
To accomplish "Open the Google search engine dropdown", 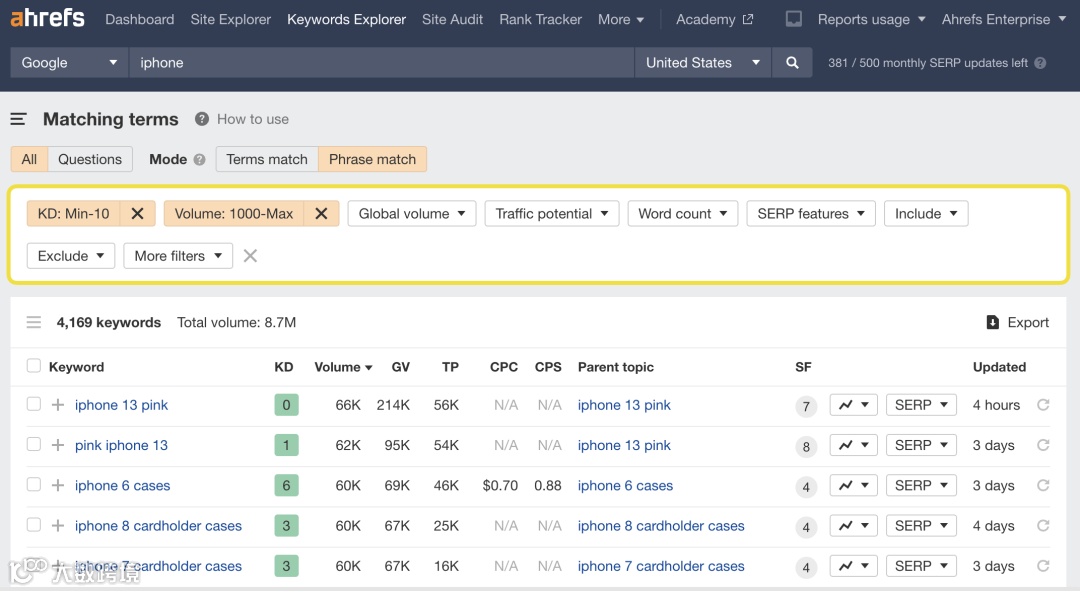I will pos(69,63).
